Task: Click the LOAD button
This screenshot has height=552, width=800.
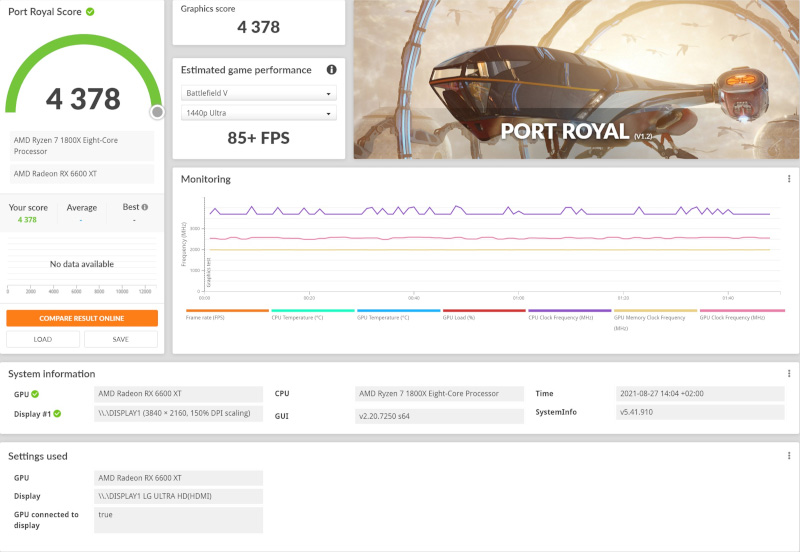Action: (43, 339)
